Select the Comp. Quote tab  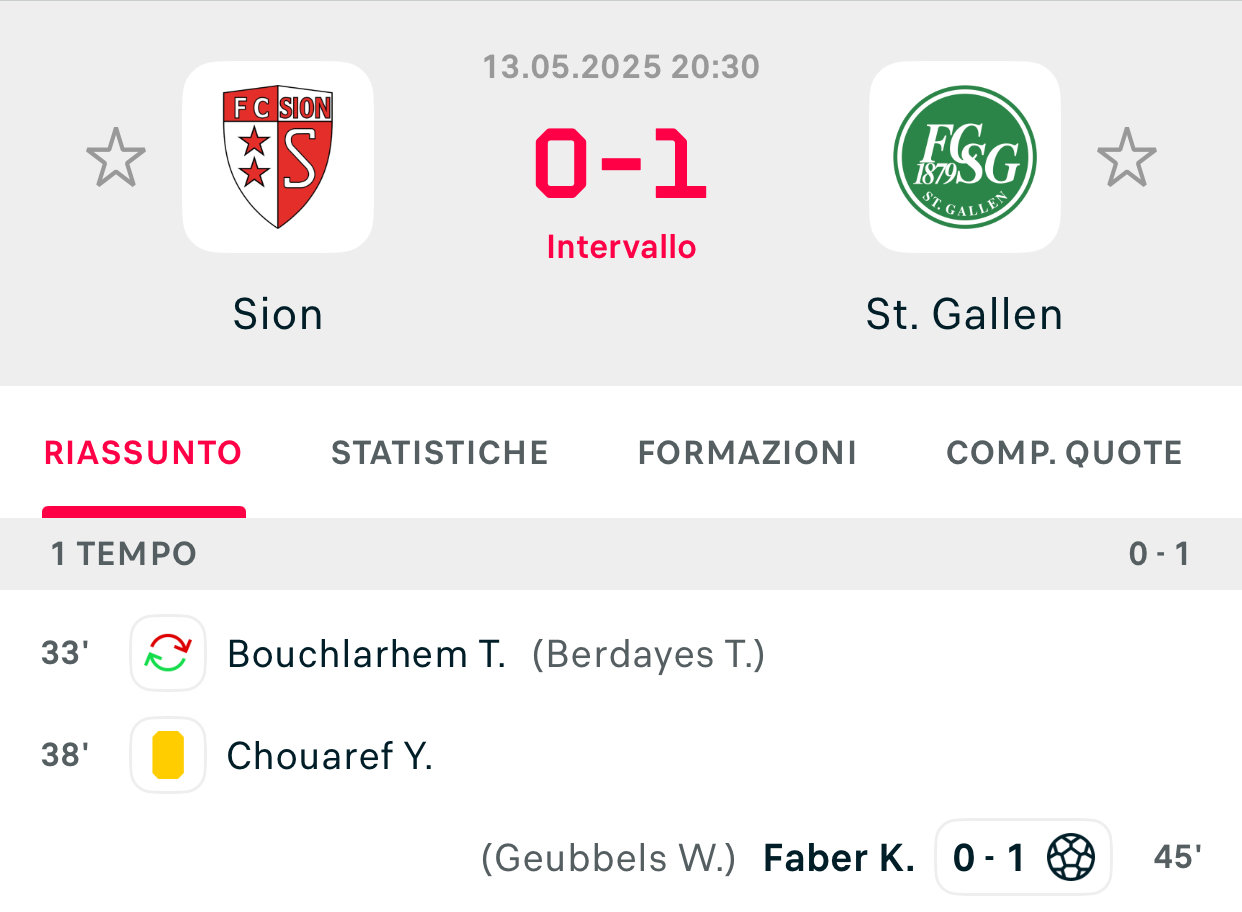1064,453
